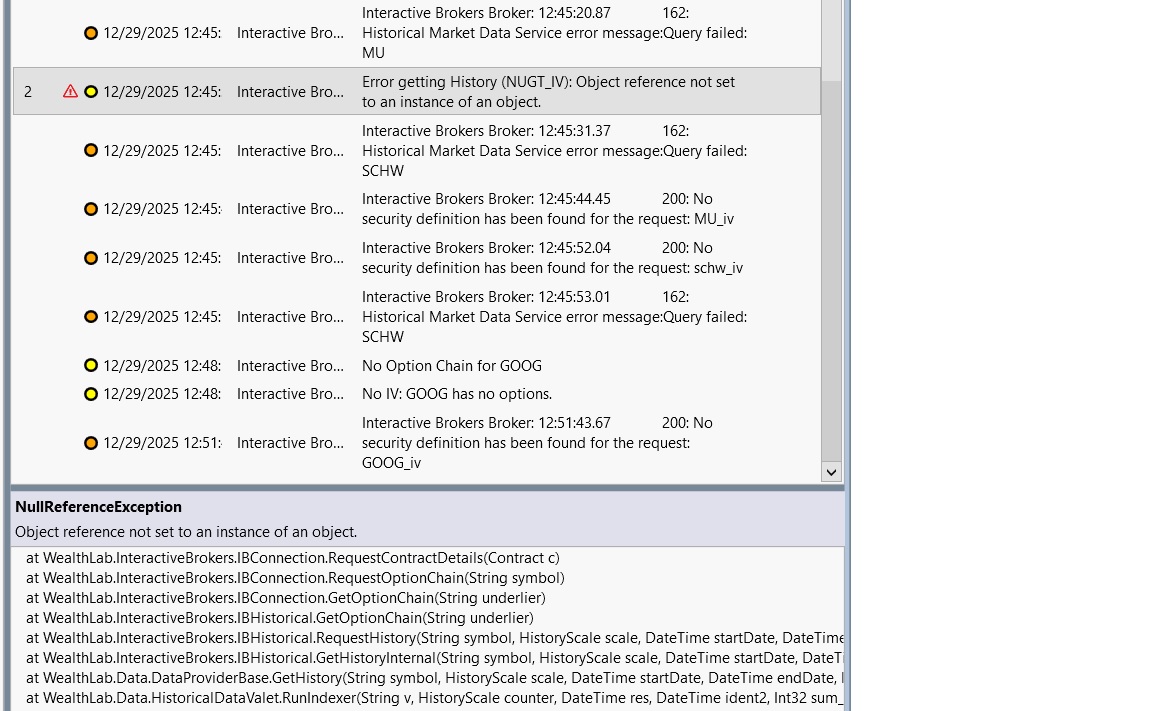Click yellow circle beside No IV: GOOG message
Image resolution: width=1152 pixels, height=711 pixels.
pos(91,394)
